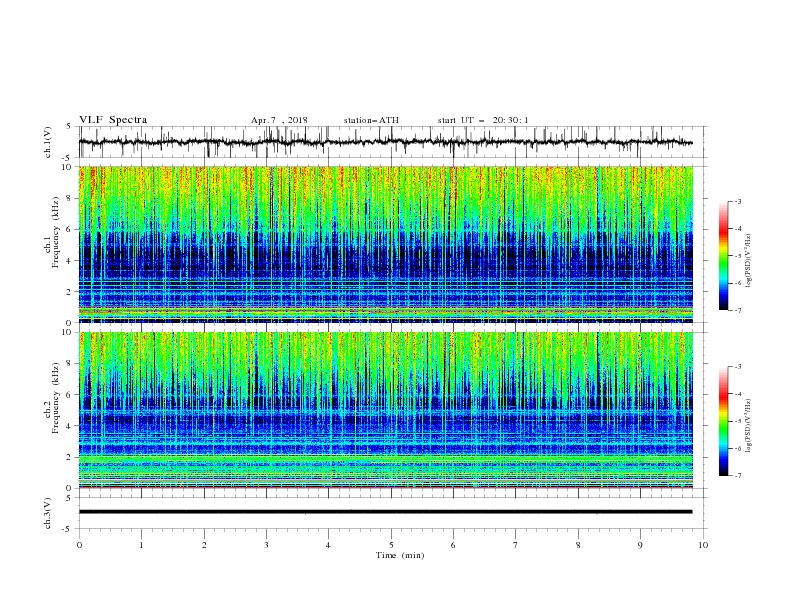Click the "-7" tick on lower colorbar

click(x=737, y=475)
